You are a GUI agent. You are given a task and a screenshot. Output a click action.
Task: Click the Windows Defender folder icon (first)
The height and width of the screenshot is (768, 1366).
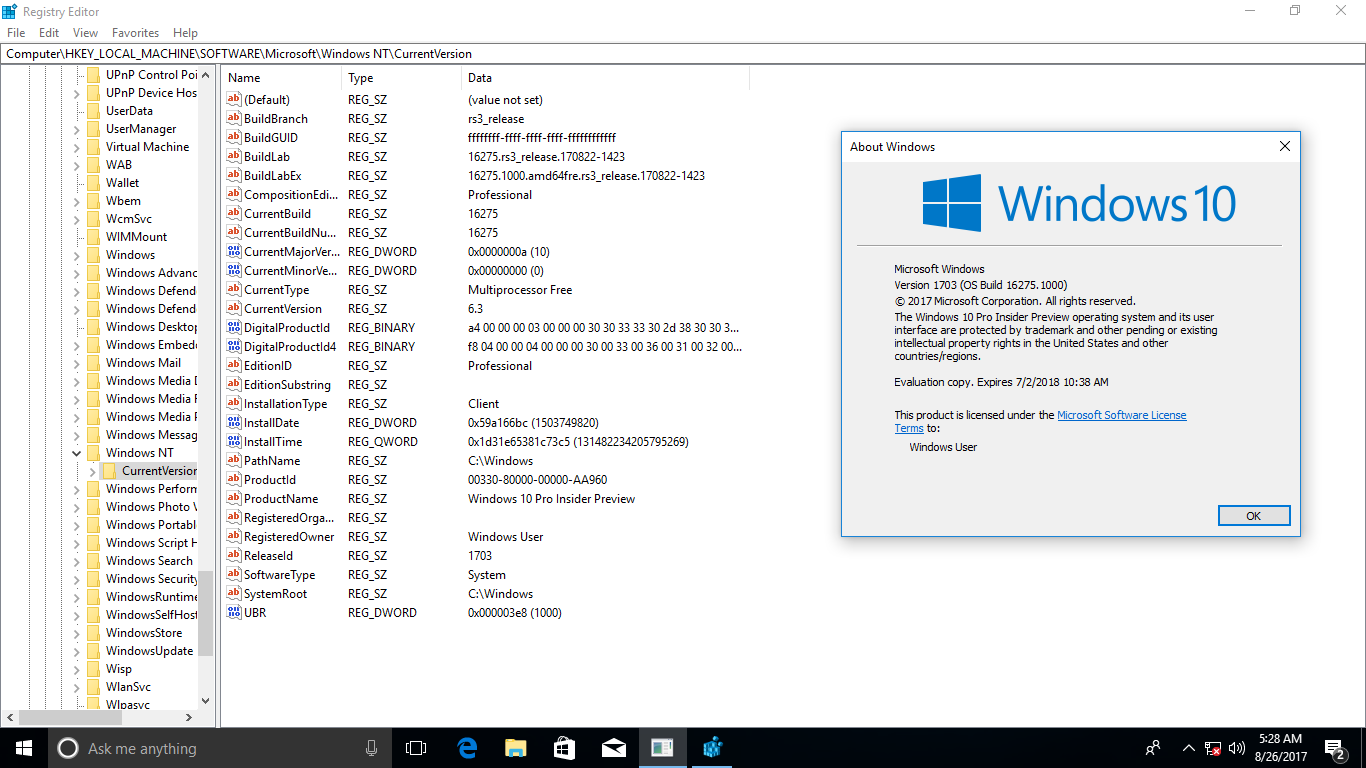pos(93,291)
